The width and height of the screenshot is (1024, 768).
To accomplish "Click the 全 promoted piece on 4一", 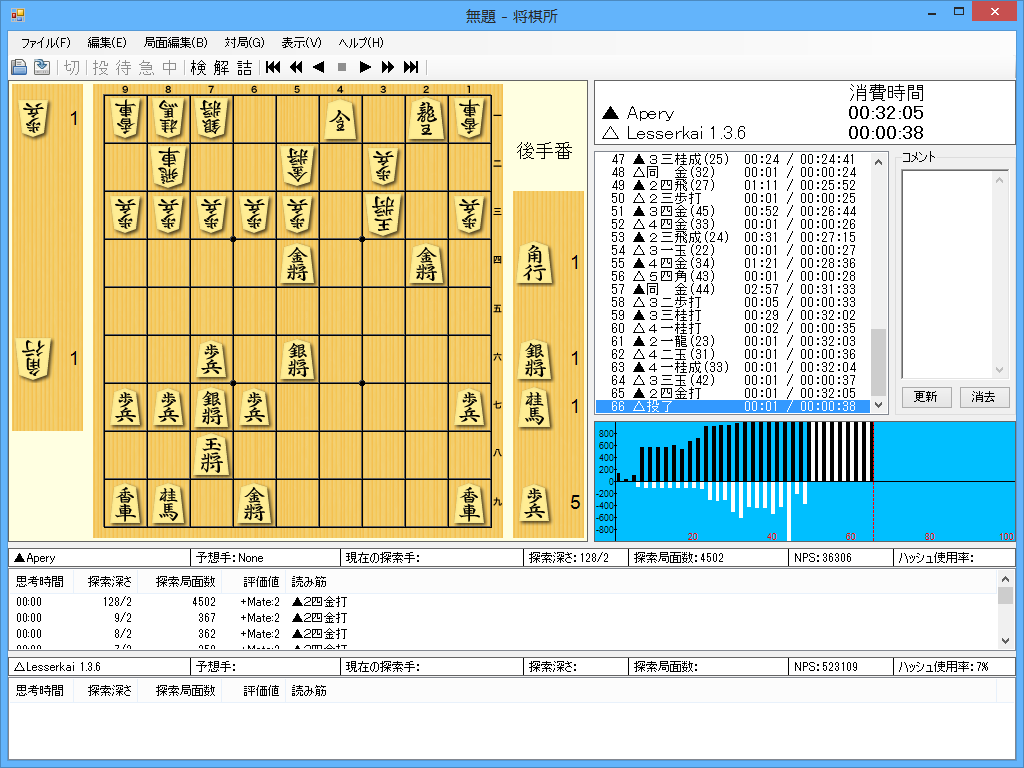I will [x=340, y=118].
